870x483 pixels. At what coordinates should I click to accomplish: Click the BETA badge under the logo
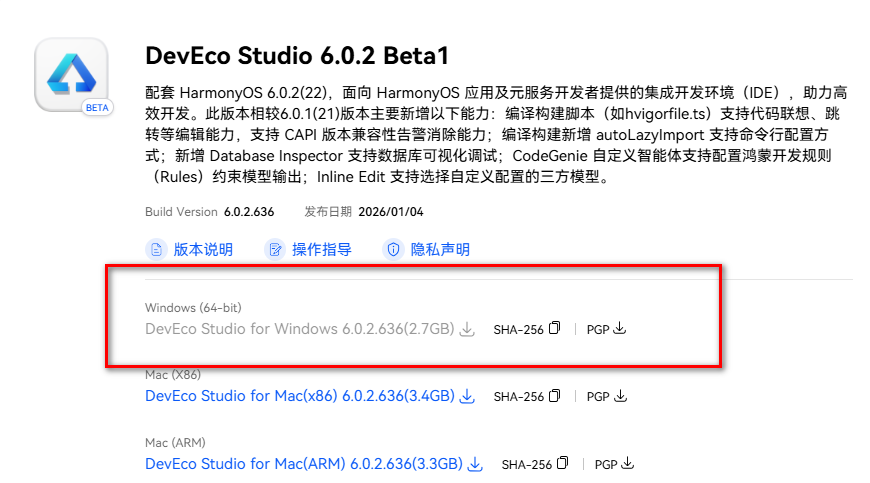tap(96, 108)
